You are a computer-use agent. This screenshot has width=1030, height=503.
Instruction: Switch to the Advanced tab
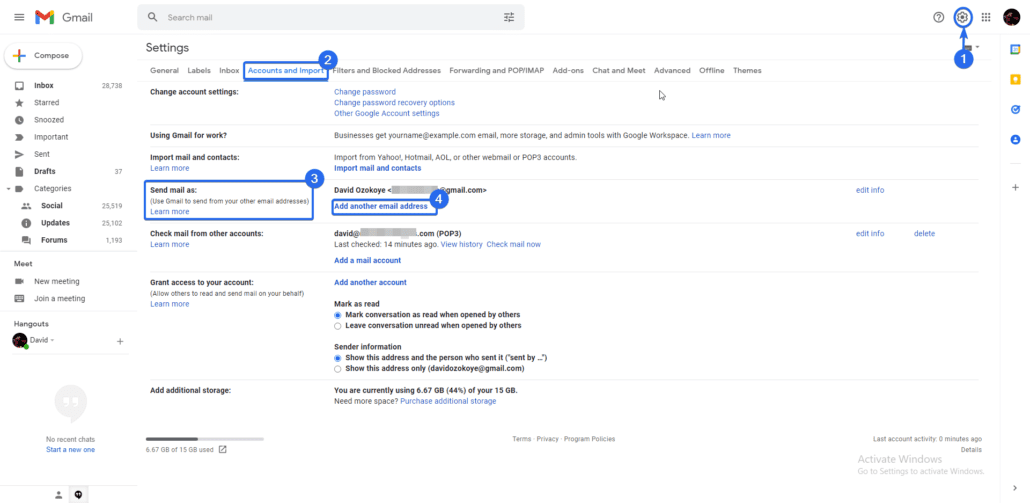[x=672, y=70]
